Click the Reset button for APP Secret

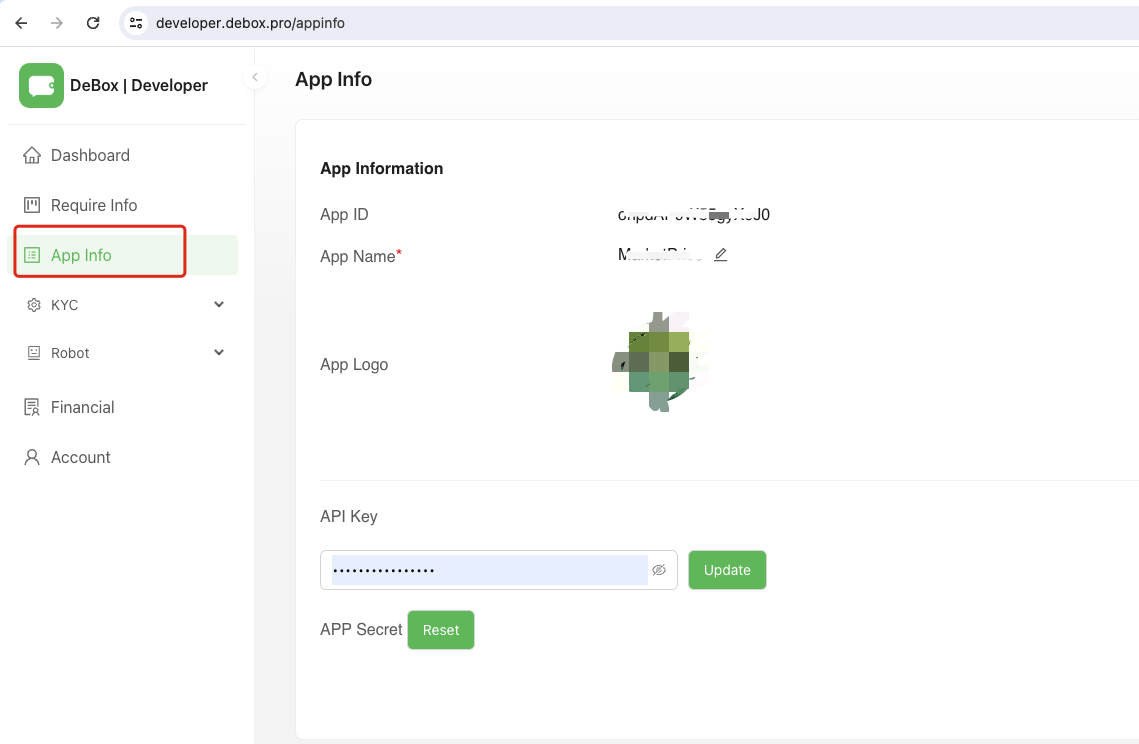pyautogui.click(x=441, y=630)
